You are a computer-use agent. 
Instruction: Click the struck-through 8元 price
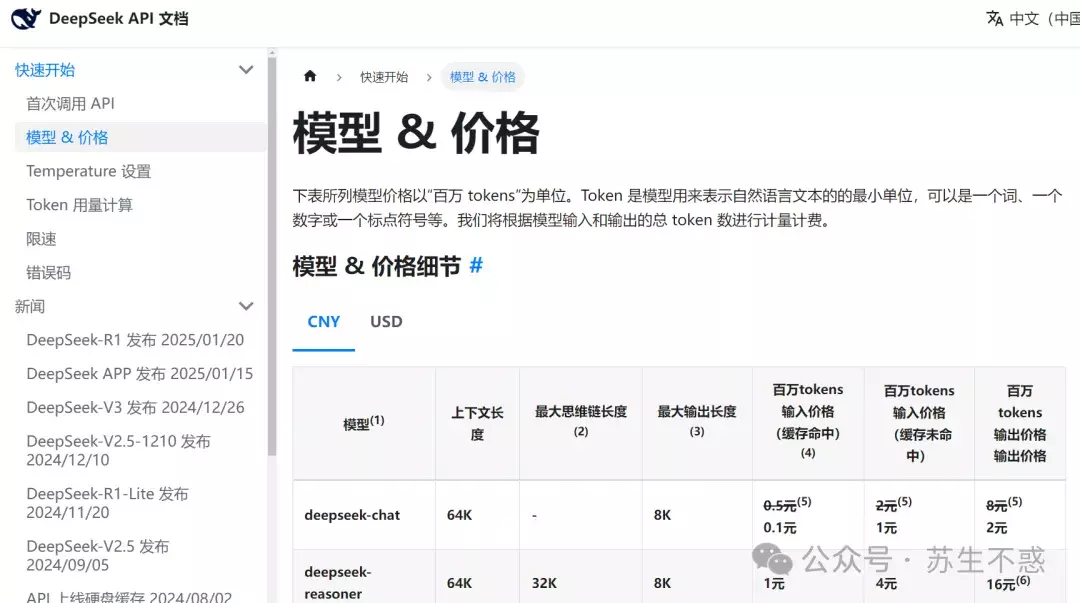[997, 506]
